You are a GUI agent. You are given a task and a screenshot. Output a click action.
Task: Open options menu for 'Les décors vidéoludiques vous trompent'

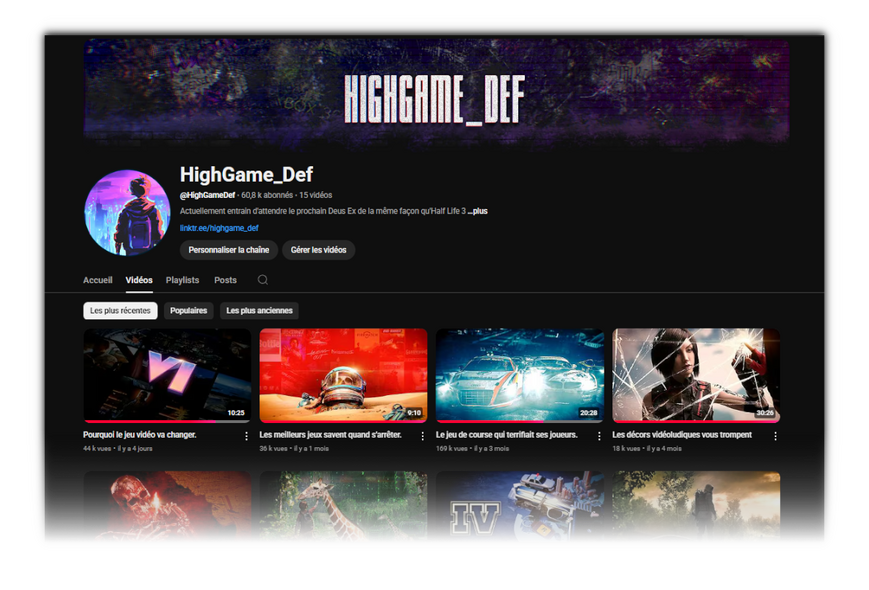775,436
